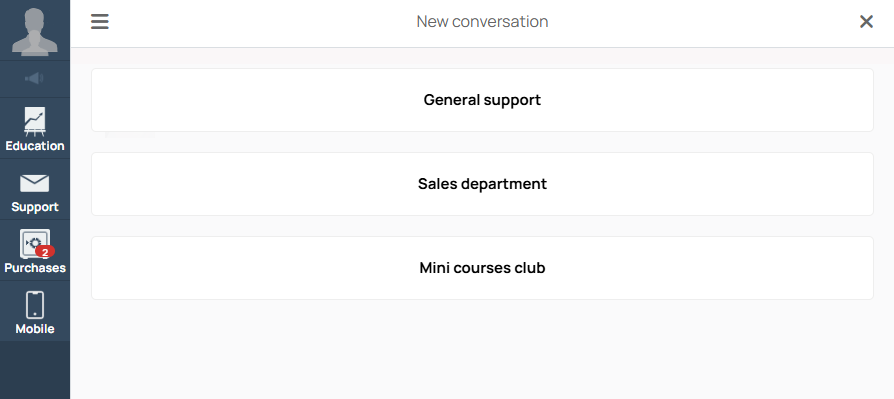
Task: Click the blank sidebar area below Mobile
Action: click(35, 370)
